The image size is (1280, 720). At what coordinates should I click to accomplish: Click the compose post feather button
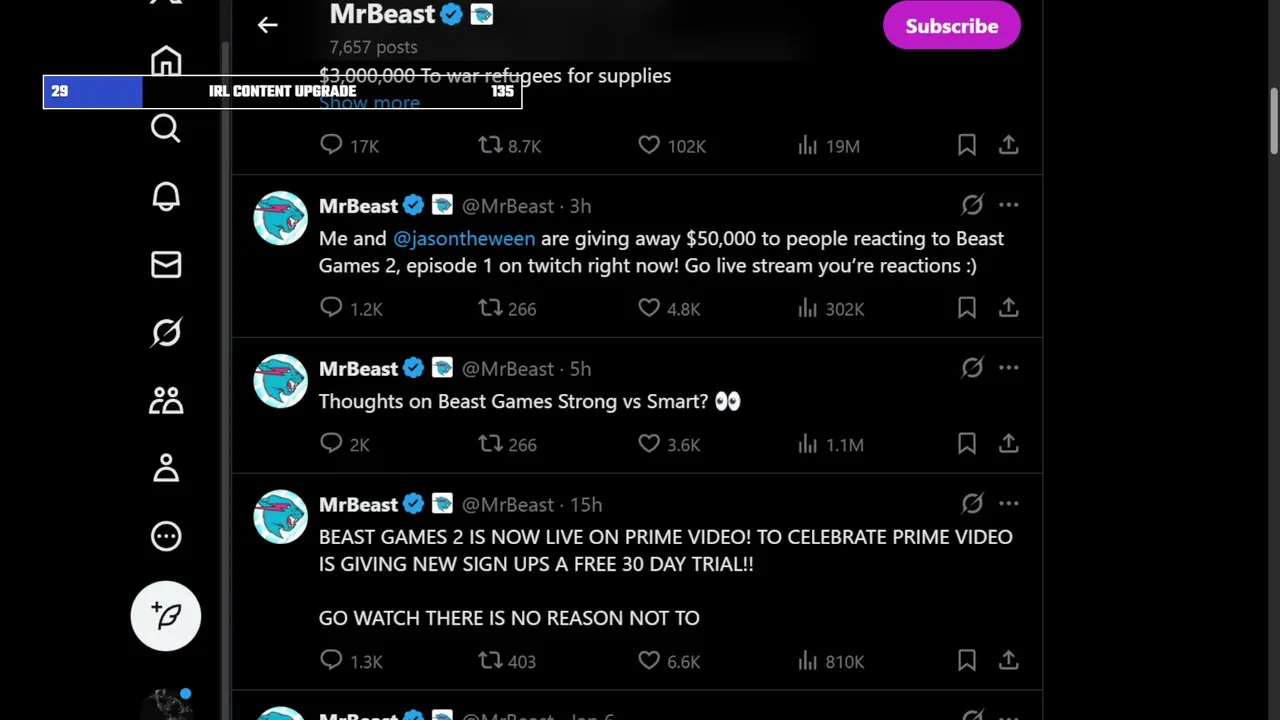pyautogui.click(x=166, y=616)
